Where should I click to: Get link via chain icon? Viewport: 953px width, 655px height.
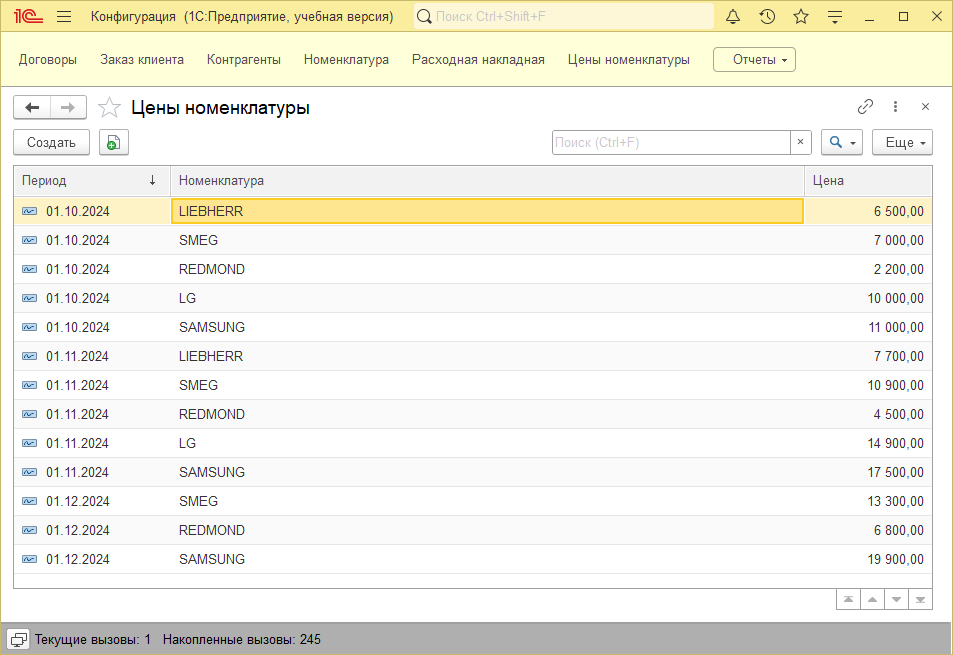(x=865, y=107)
